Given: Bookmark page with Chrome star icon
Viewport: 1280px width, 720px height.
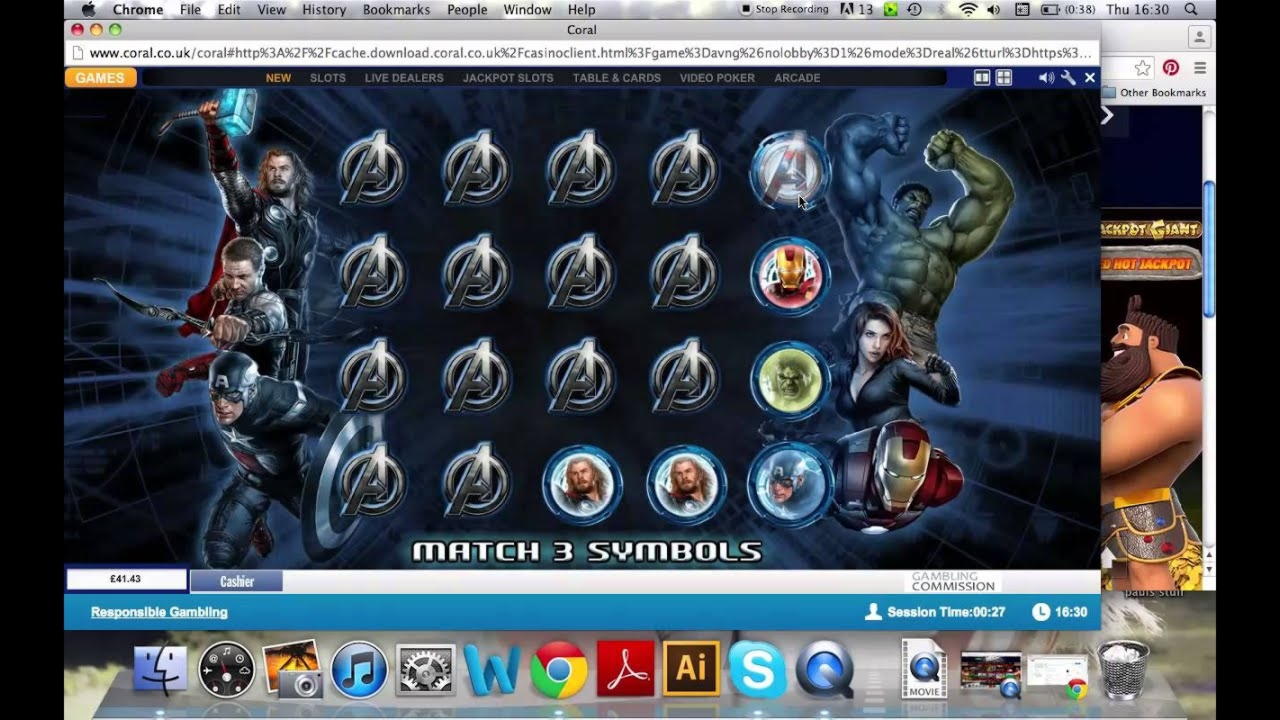Looking at the screenshot, I should (x=1143, y=68).
